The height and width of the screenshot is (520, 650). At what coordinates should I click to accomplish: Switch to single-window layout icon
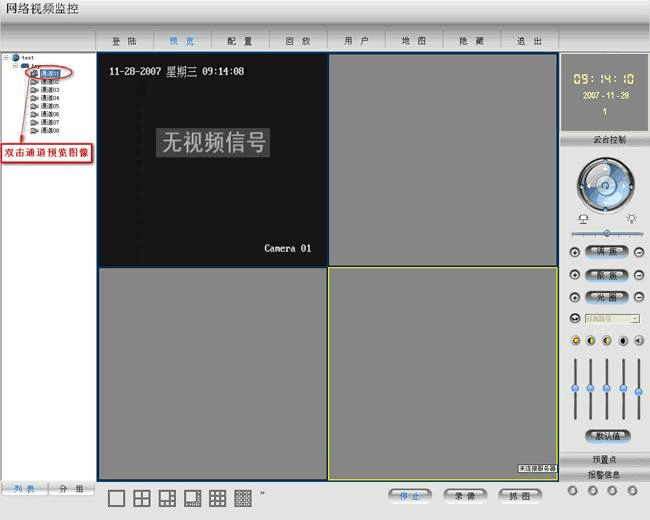click(x=116, y=497)
